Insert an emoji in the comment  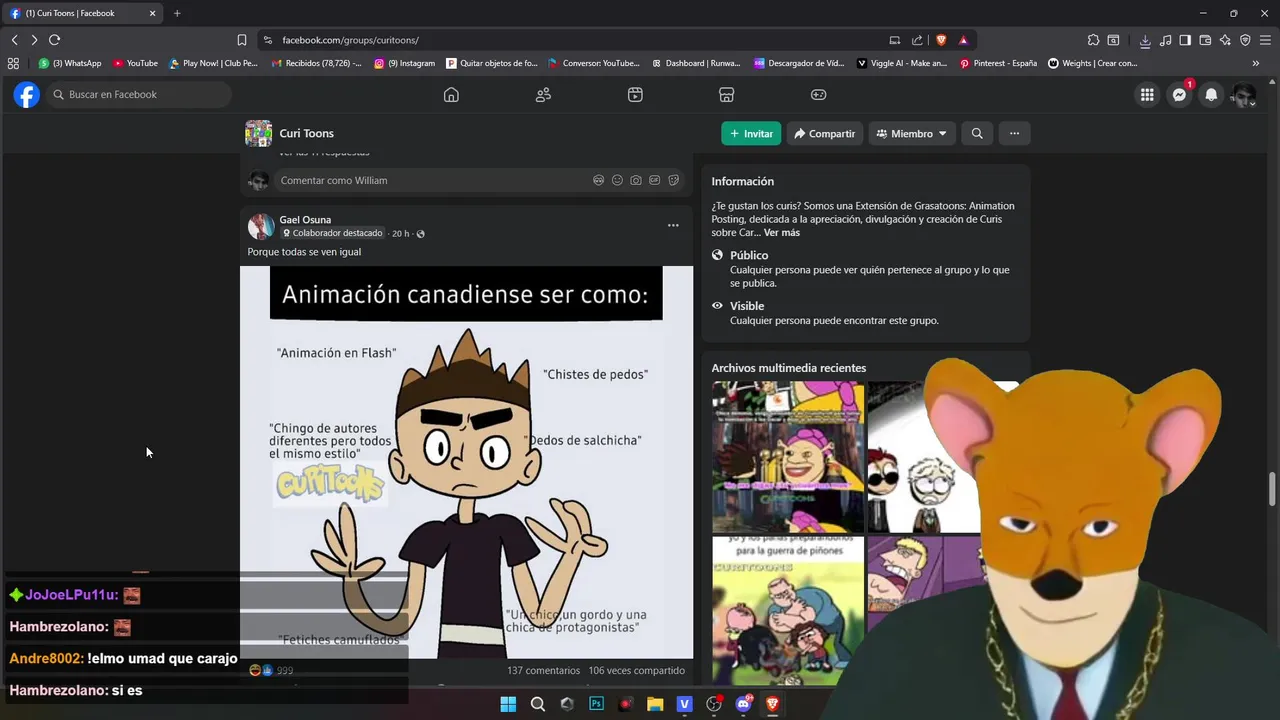(617, 180)
